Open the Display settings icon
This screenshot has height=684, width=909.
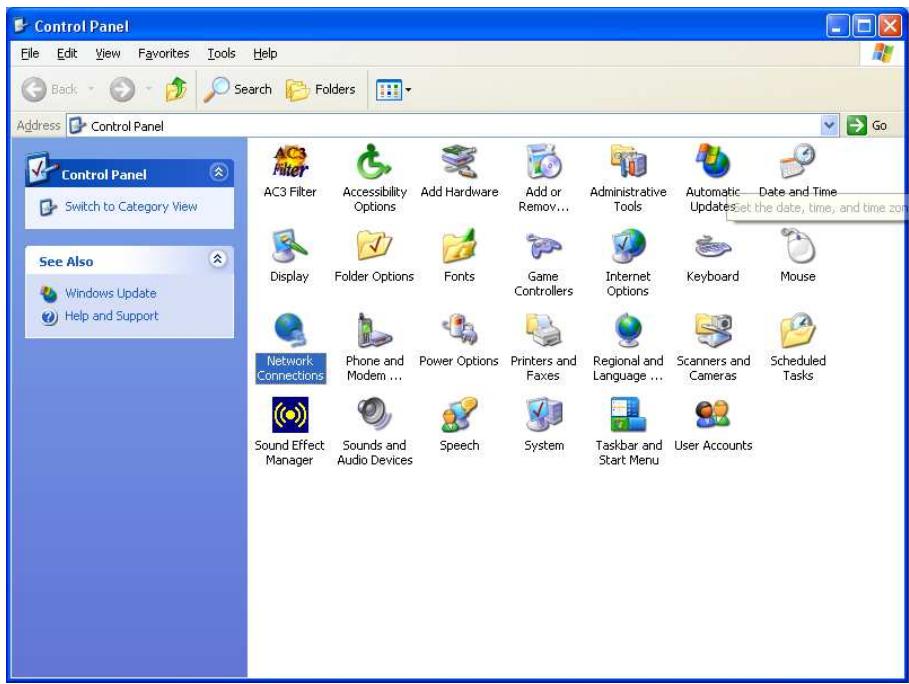289,246
